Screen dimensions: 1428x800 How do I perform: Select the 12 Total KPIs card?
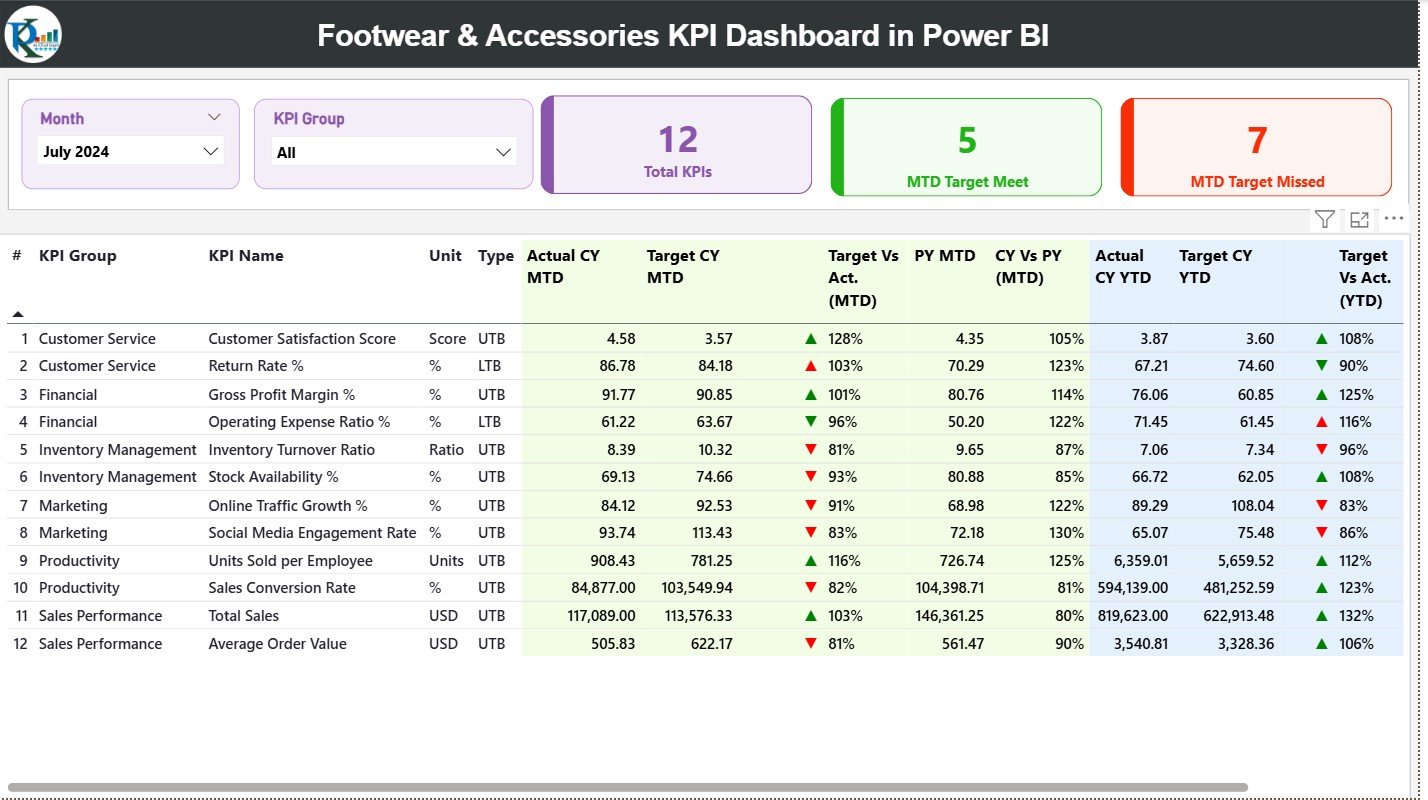pyautogui.click(x=676, y=144)
